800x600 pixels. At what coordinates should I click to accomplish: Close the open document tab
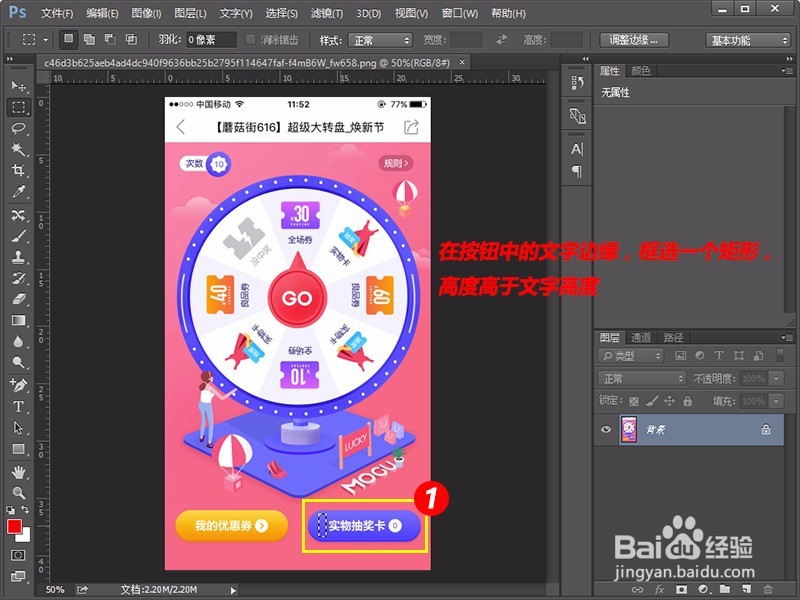point(462,62)
